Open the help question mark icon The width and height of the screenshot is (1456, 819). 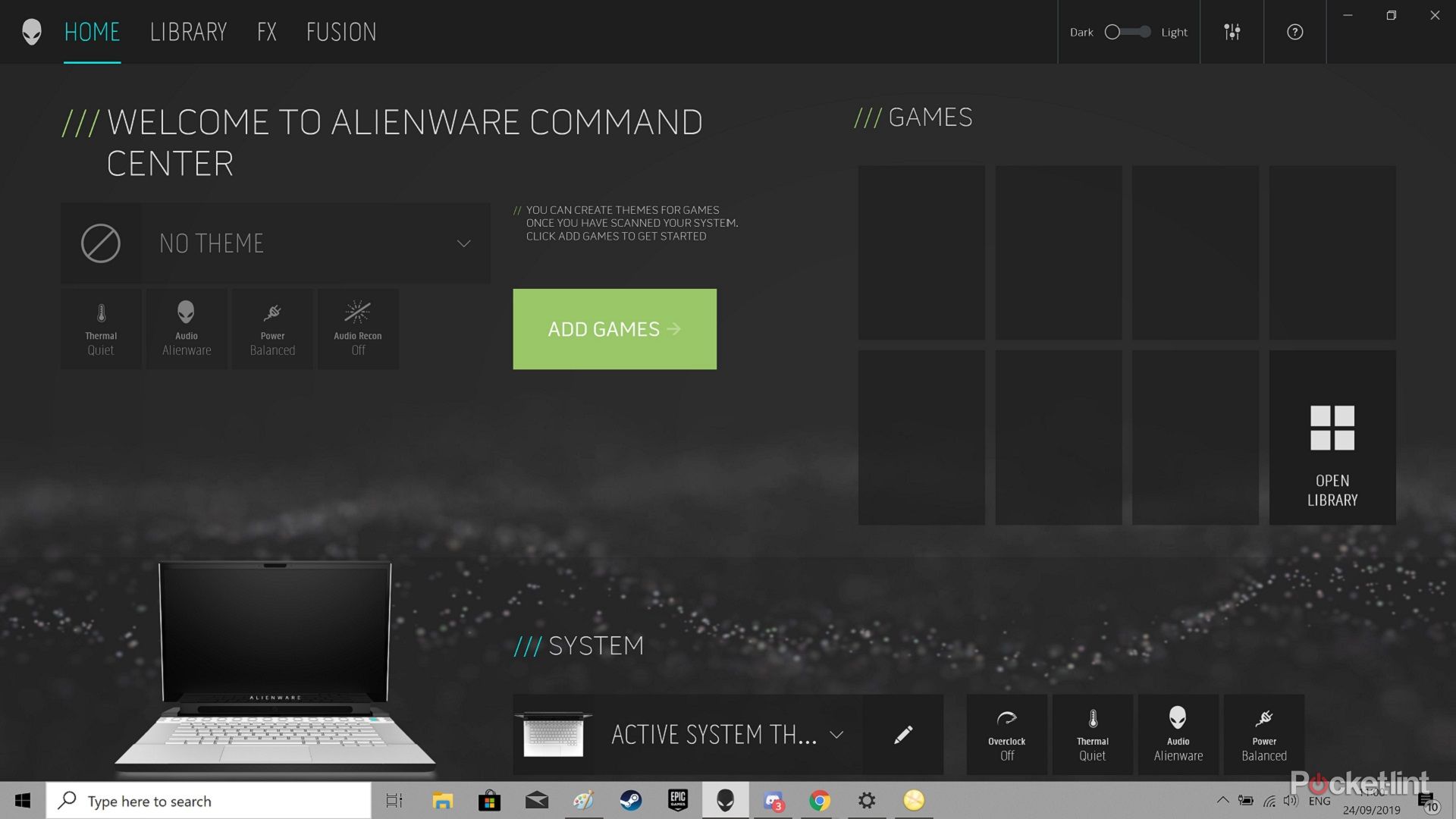[x=1295, y=32]
